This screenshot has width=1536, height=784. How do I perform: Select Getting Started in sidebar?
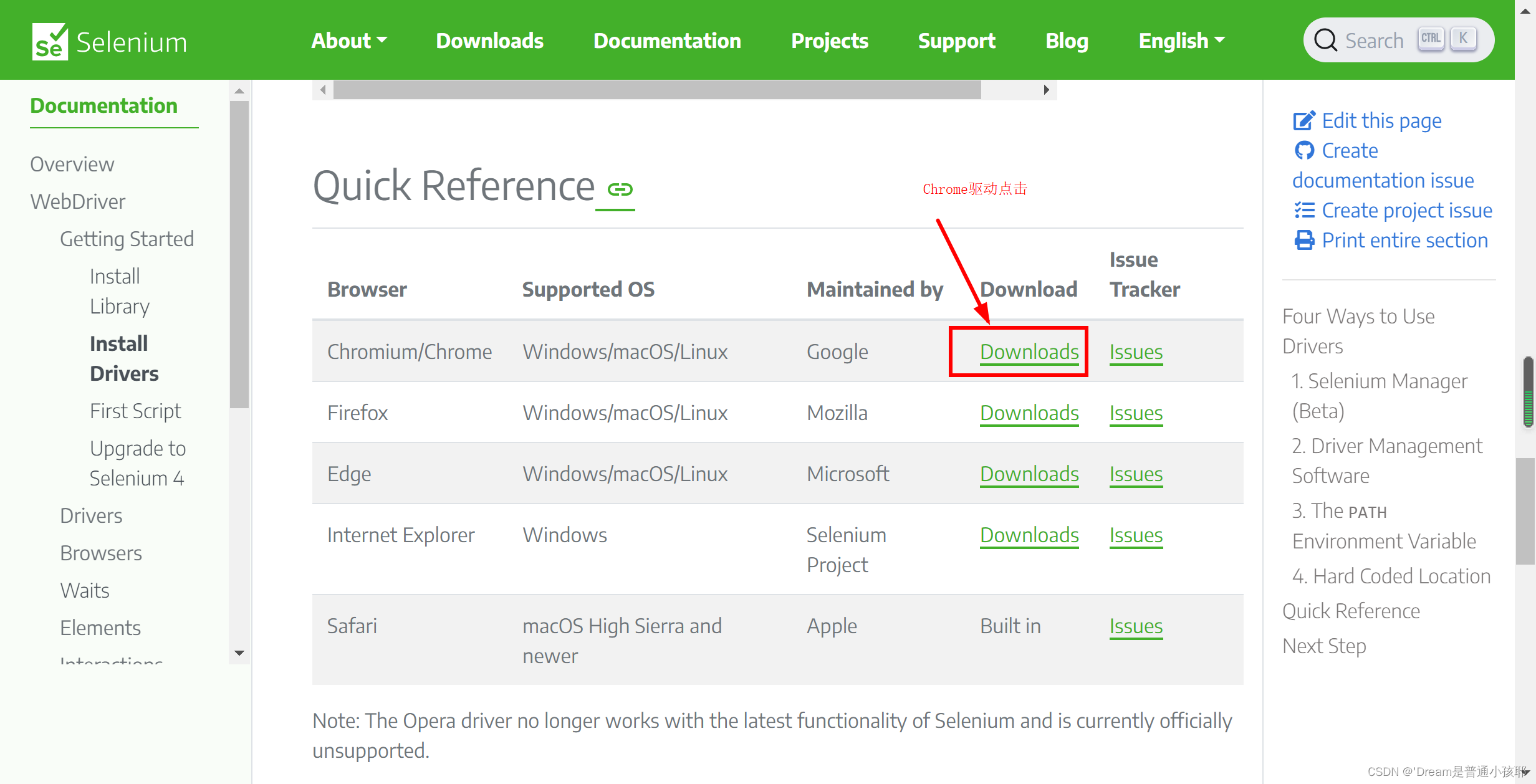(127, 239)
